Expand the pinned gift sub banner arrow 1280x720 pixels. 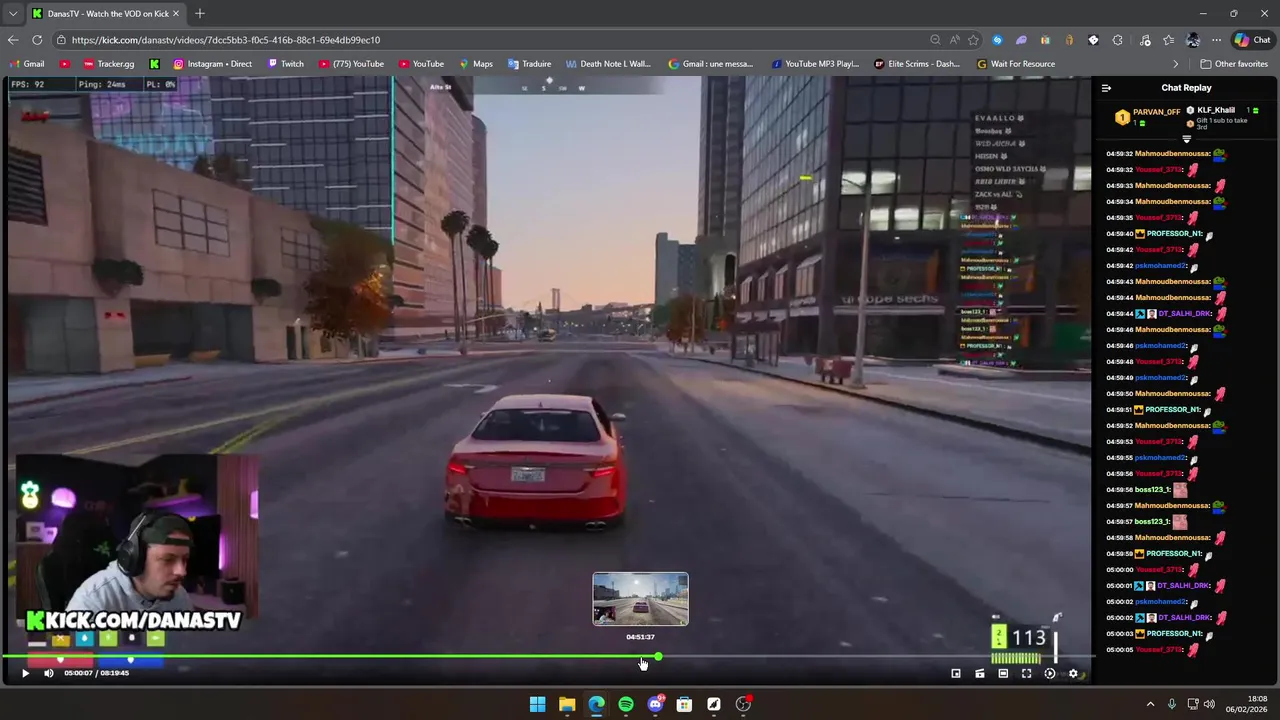coord(1187,139)
